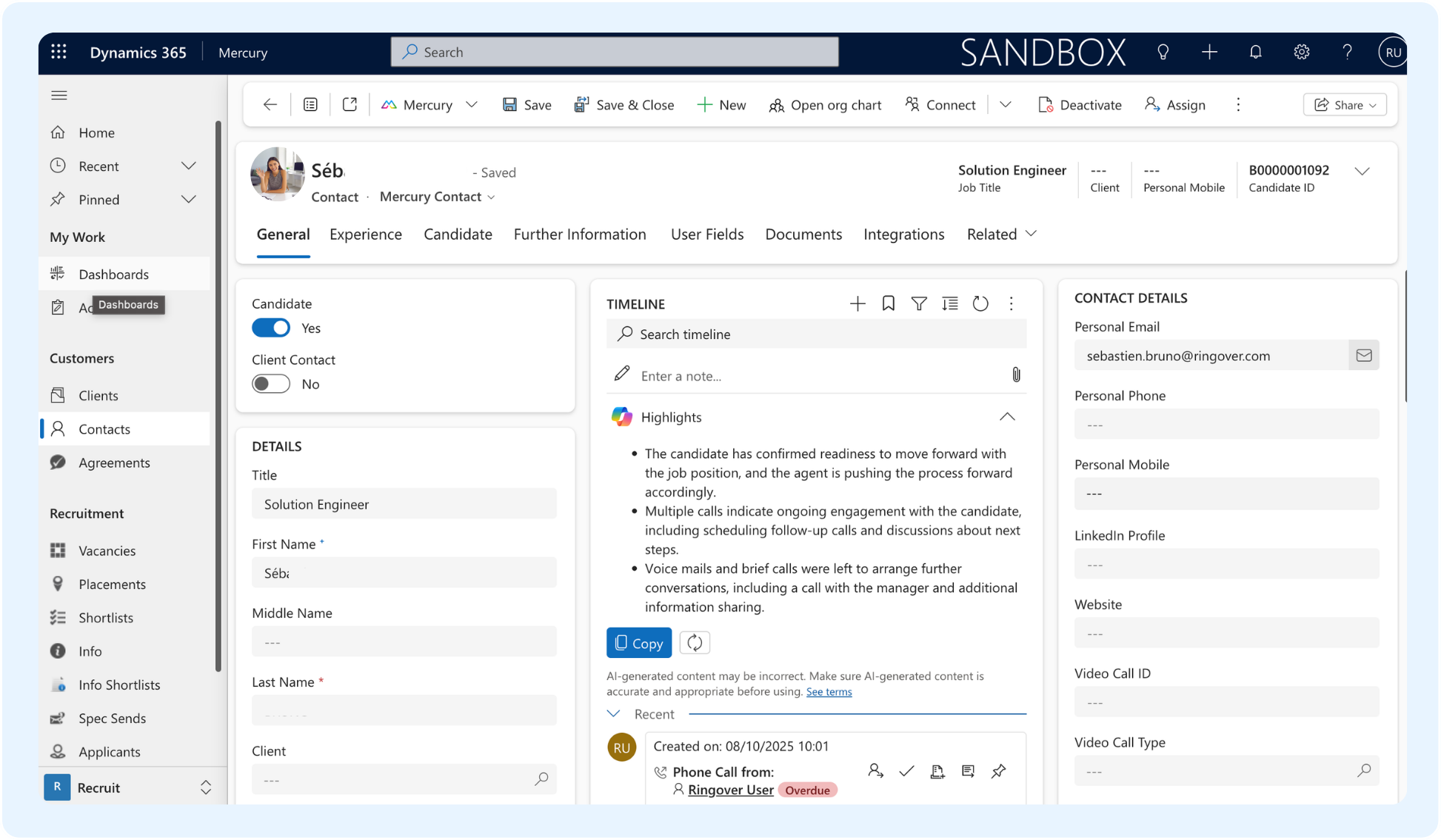This screenshot has width=1441, height=840.
Task: Open the help question mark
Action: (x=1348, y=52)
